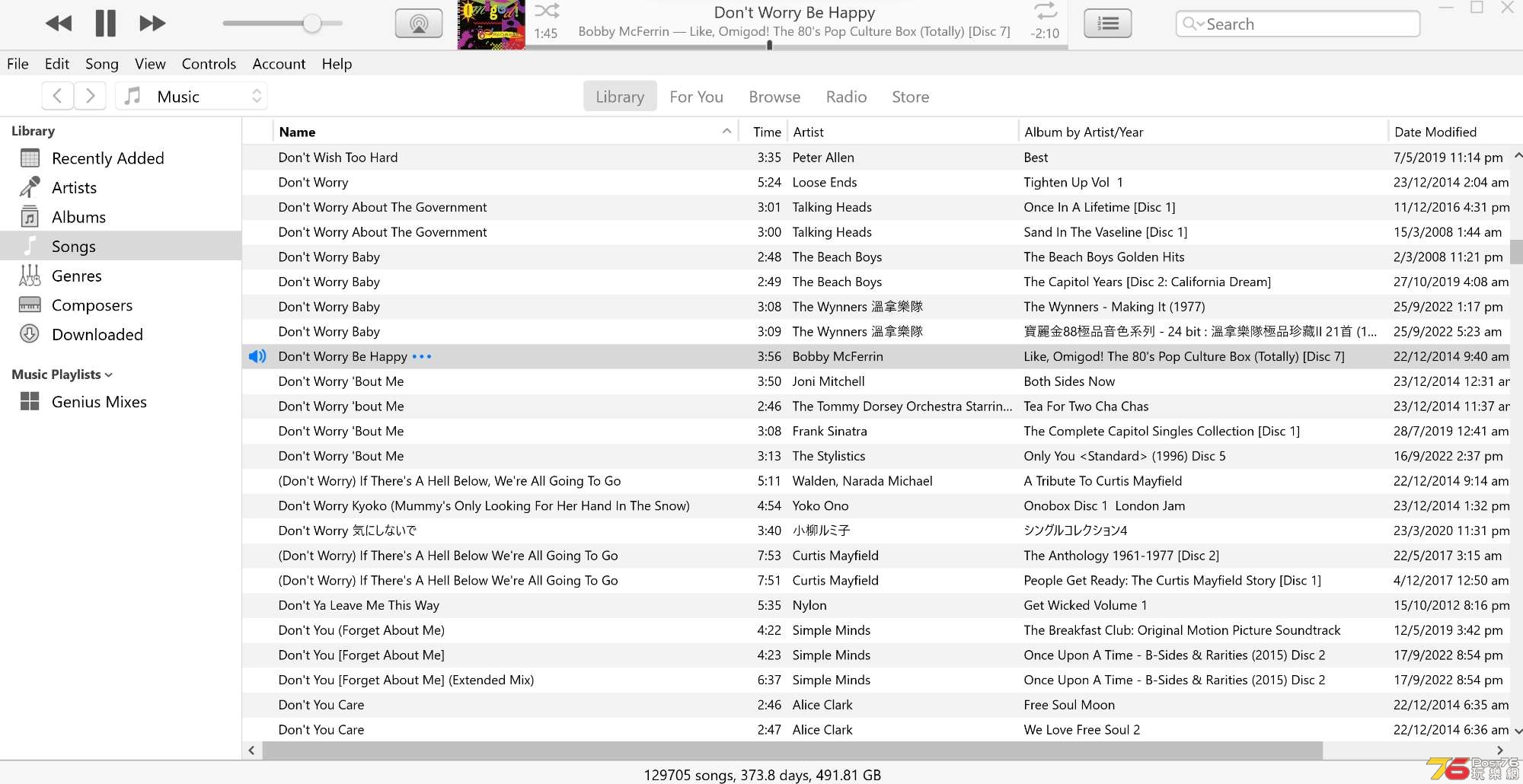Go forward with the right chevron button

(90, 96)
